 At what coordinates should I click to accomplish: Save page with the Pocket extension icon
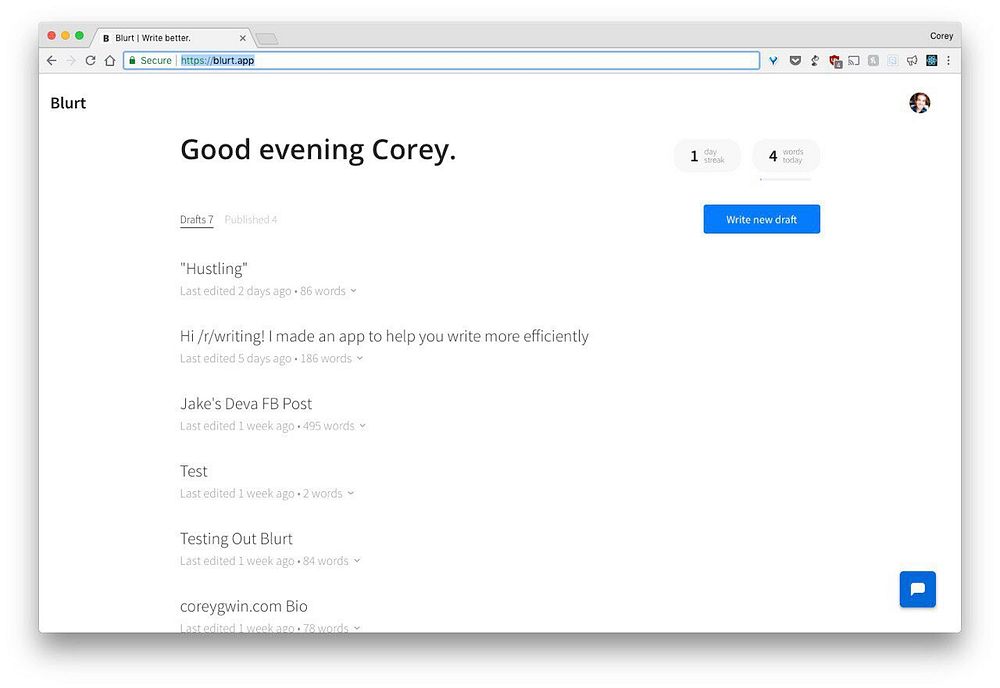[795, 61]
